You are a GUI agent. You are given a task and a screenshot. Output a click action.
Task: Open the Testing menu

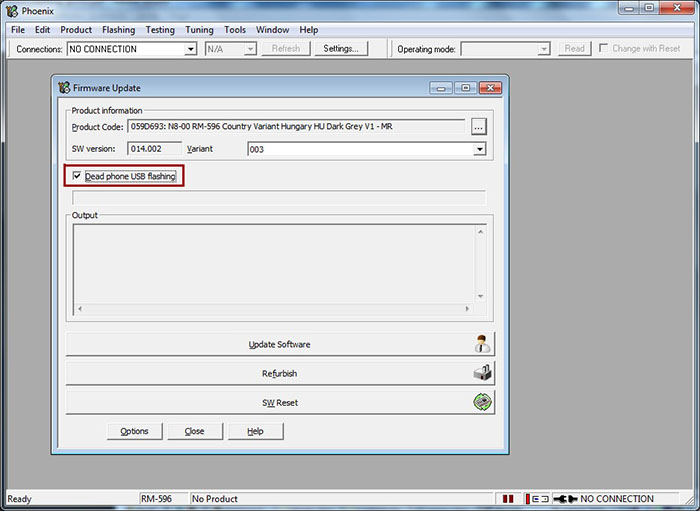pyautogui.click(x=160, y=30)
